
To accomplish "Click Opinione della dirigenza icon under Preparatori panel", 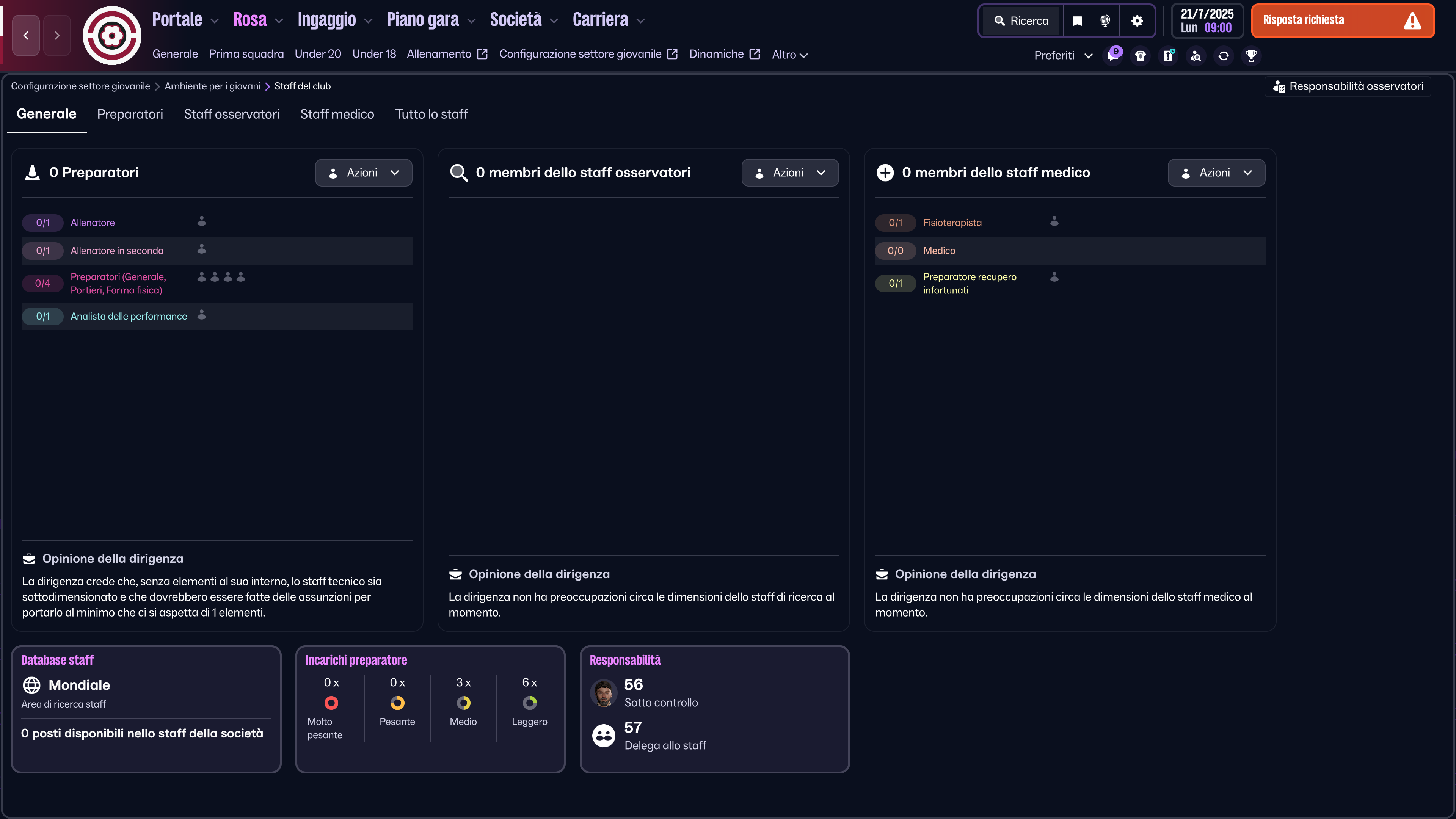I will (x=29, y=559).
